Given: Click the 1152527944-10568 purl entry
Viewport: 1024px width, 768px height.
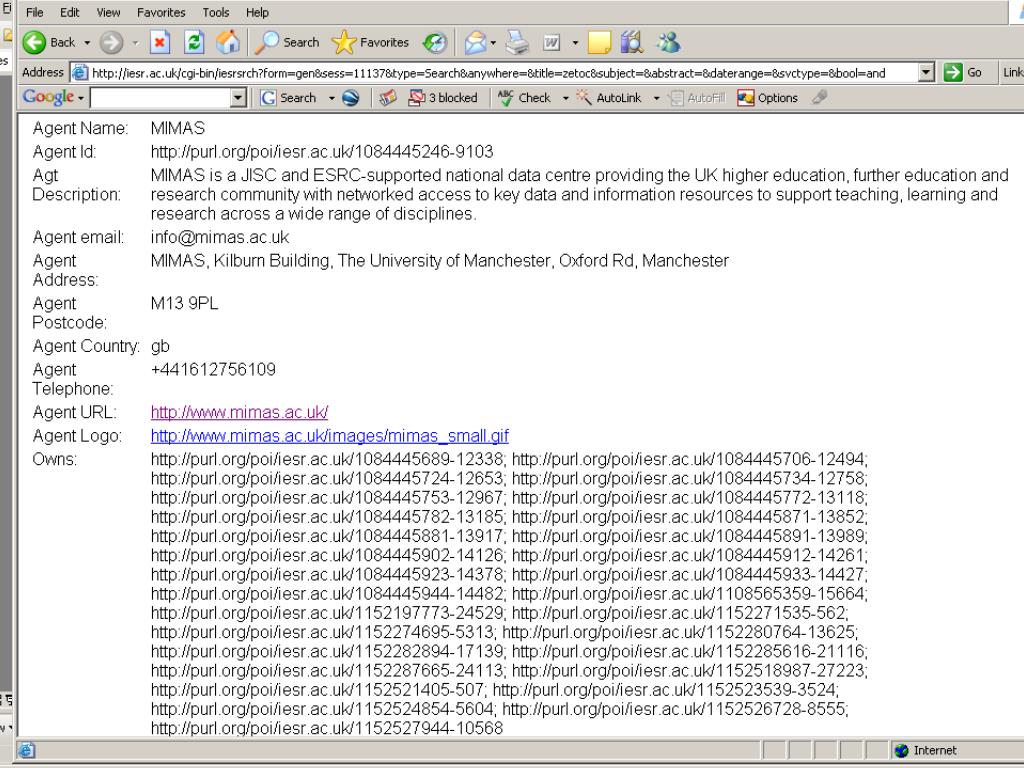Looking at the screenshot, I should [327, 728].
